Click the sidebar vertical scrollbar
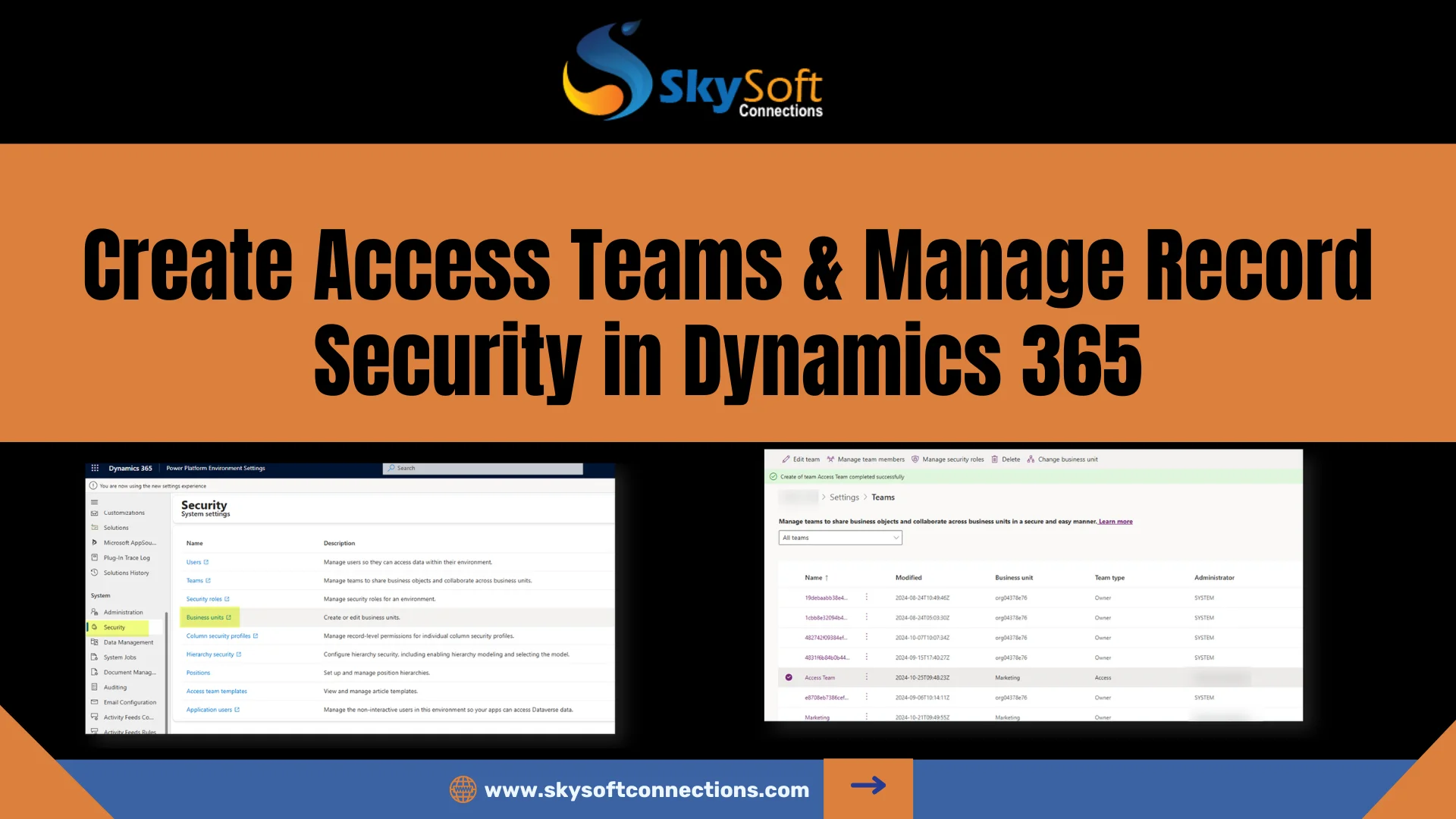 pyautogui.click(x=166, y=671)
